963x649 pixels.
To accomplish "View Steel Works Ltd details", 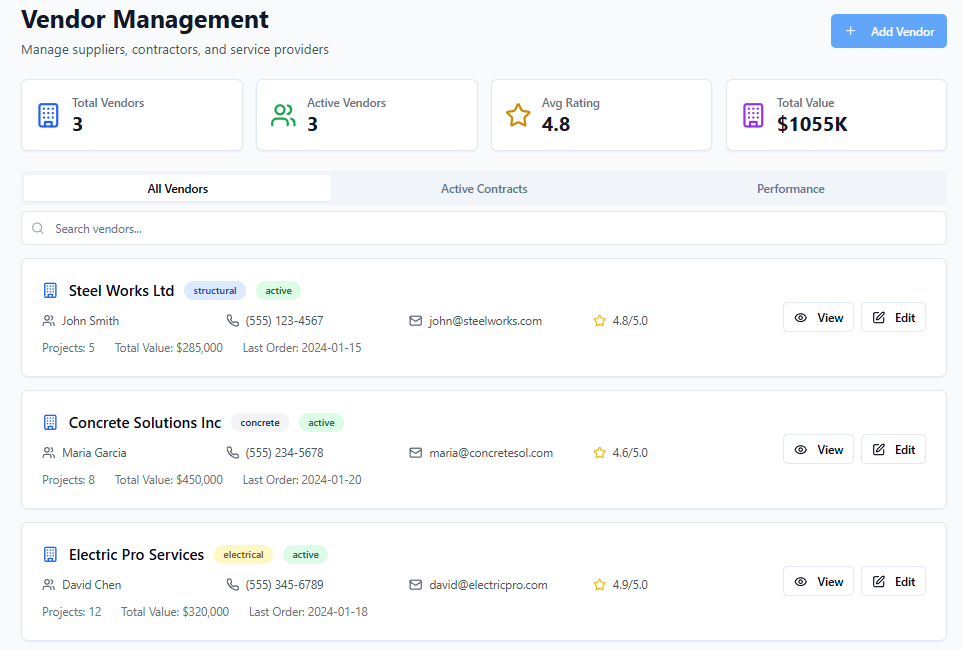I will click(x=818, y=317).
